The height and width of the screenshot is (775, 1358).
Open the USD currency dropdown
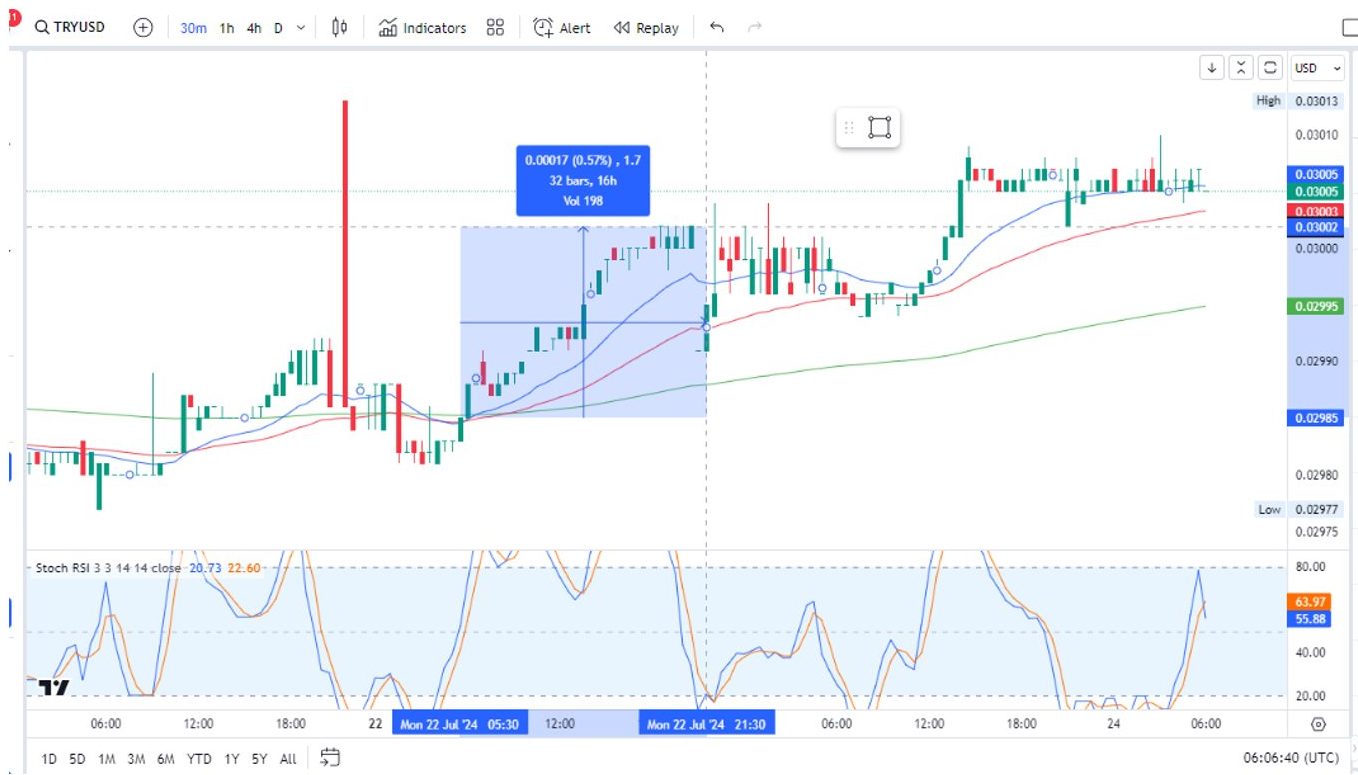click(x=1318, y=68)
